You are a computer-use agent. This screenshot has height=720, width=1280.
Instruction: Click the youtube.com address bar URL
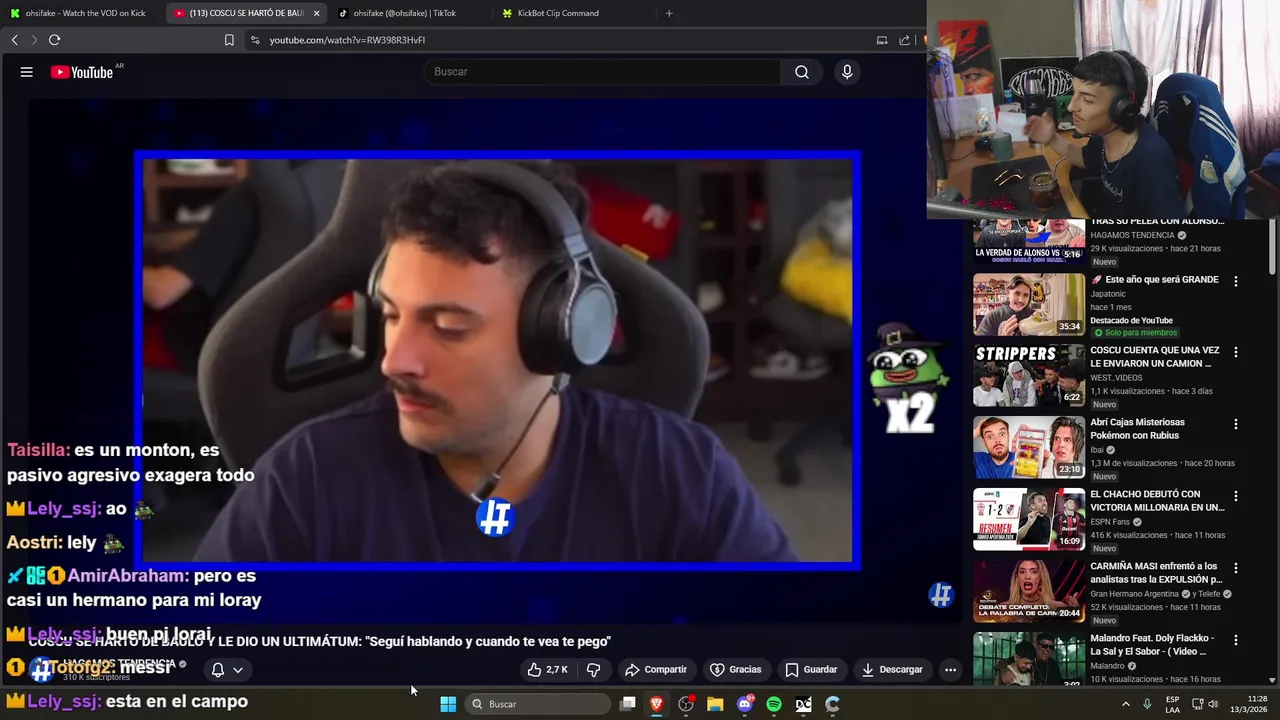pyautogui.click(x=347, y=40)
